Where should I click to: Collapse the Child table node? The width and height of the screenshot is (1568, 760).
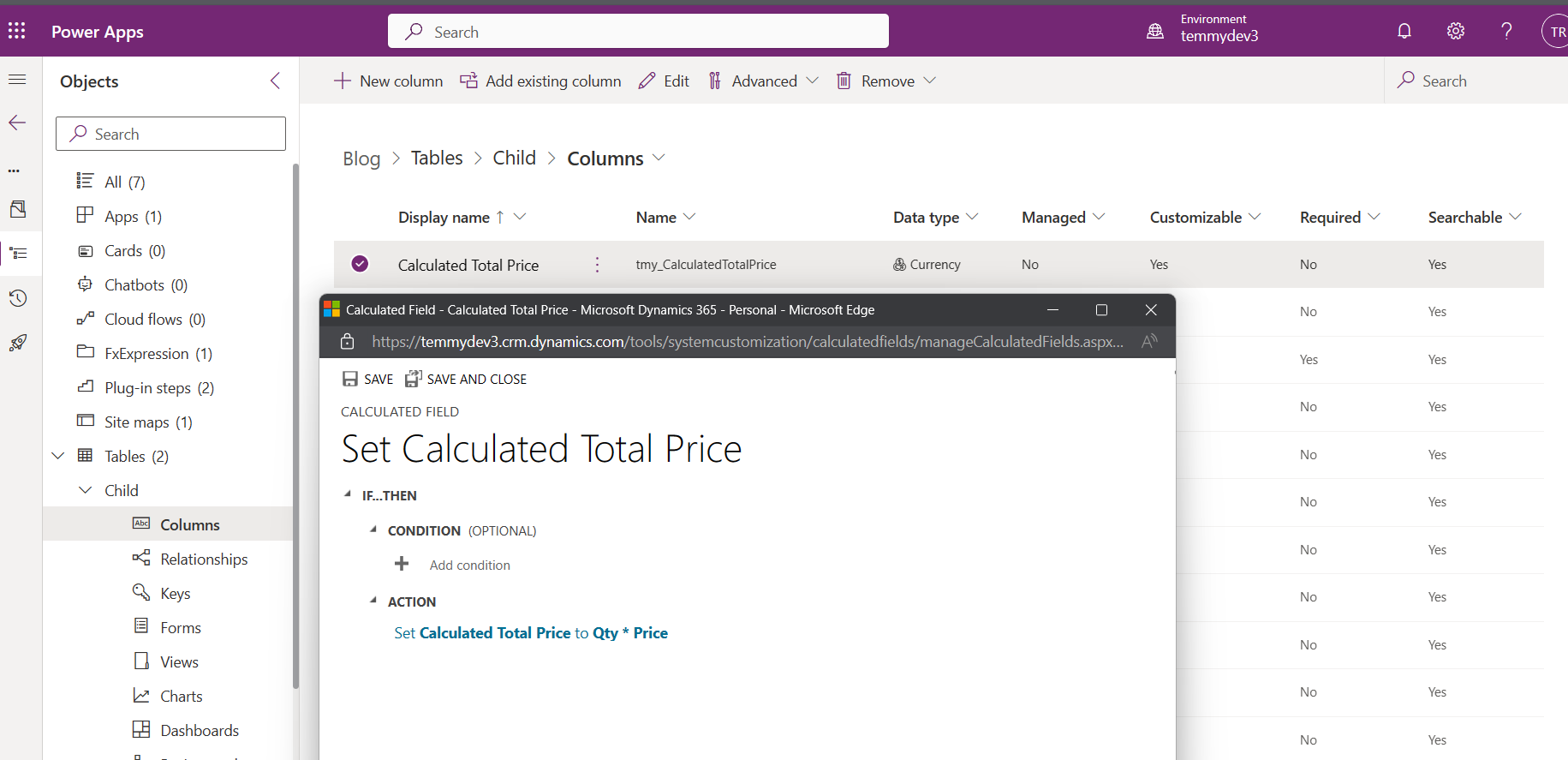click(86, 490)
